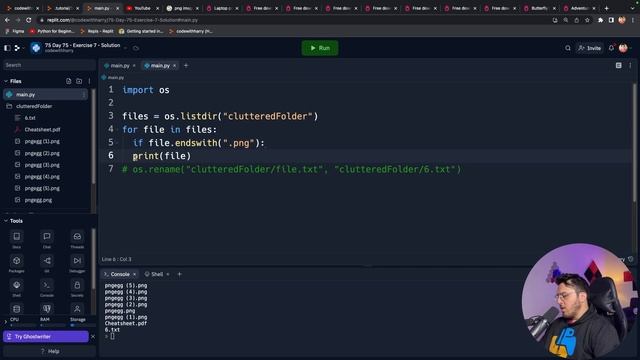
Task: Open editor pane options menu
Action: pyautogui.click(x=630, y=65)
